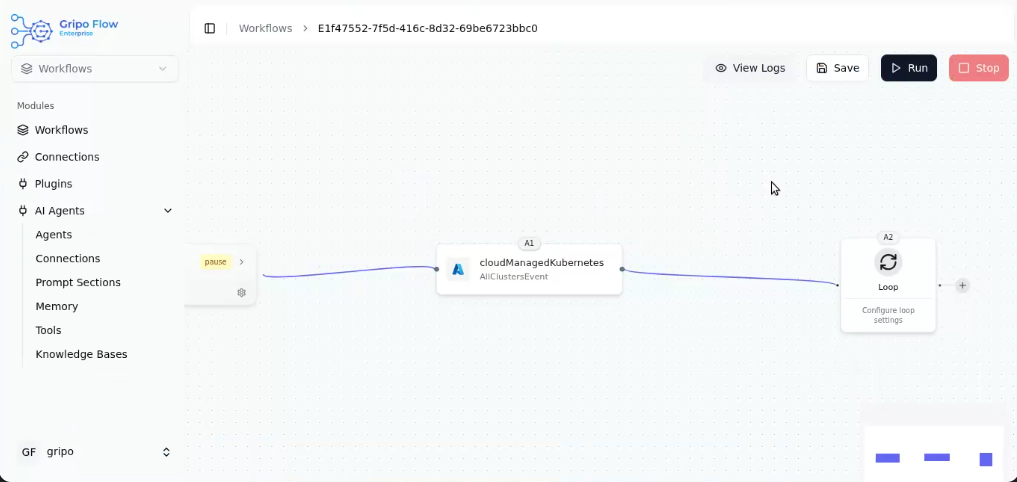Viewport: 1017px width, 482px height.
Task: Open View Logs
Action: 750,68
